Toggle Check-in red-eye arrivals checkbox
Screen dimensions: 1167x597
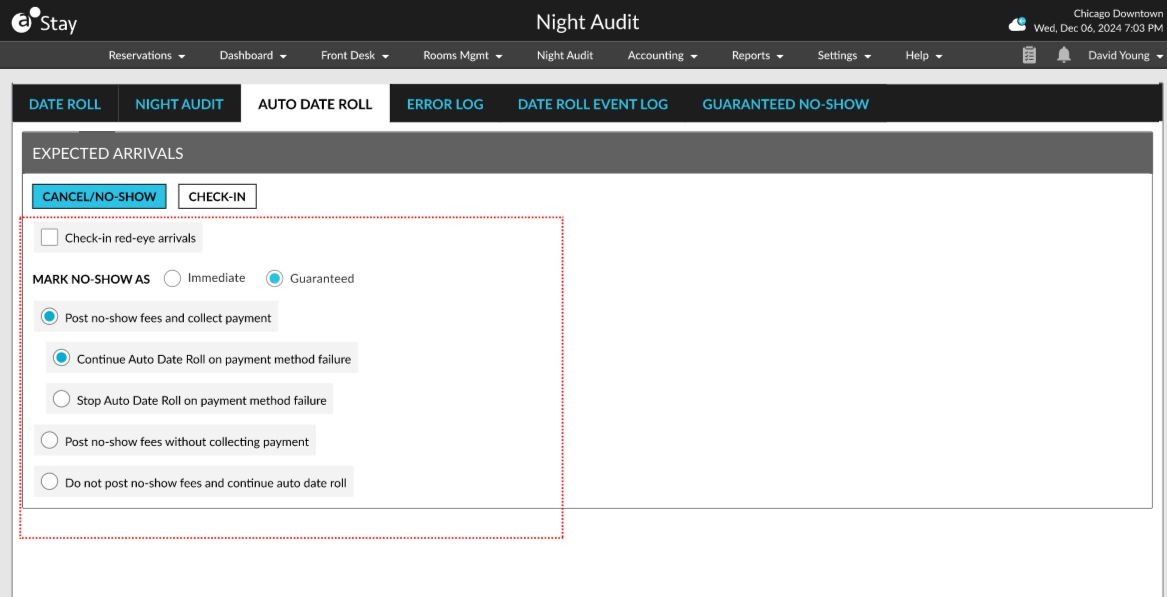tap(50, 238)
